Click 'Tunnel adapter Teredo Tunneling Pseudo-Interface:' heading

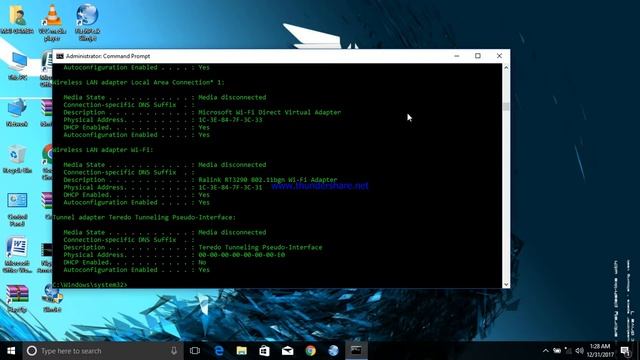pyautogui.click(x=144, y=218)
